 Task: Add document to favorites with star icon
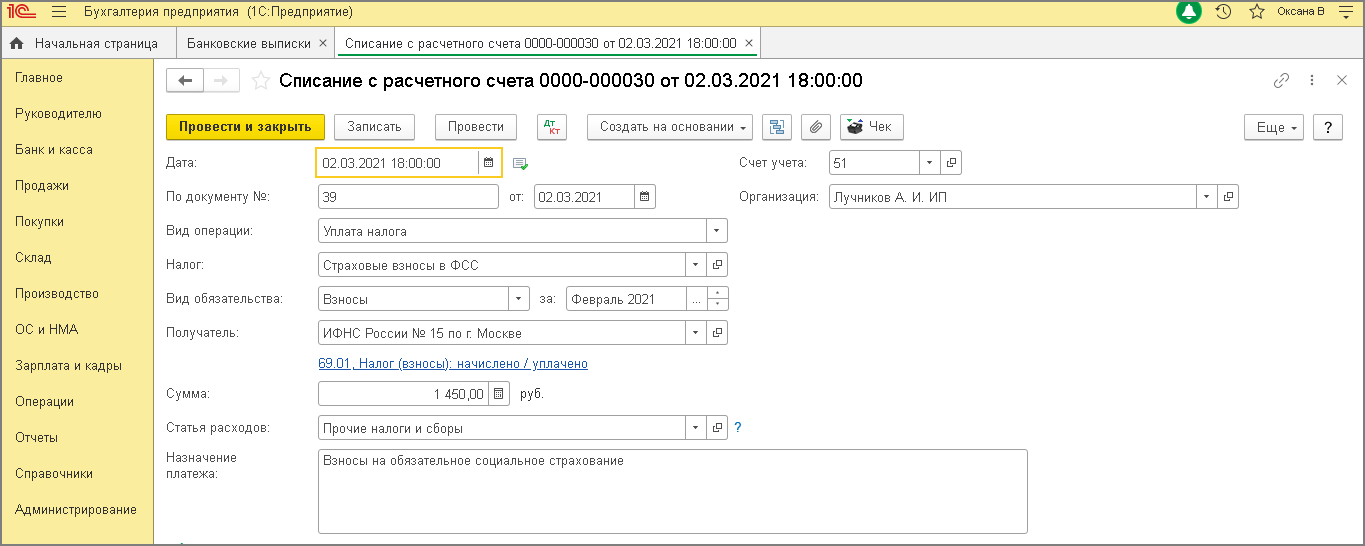tap(260, 81)
